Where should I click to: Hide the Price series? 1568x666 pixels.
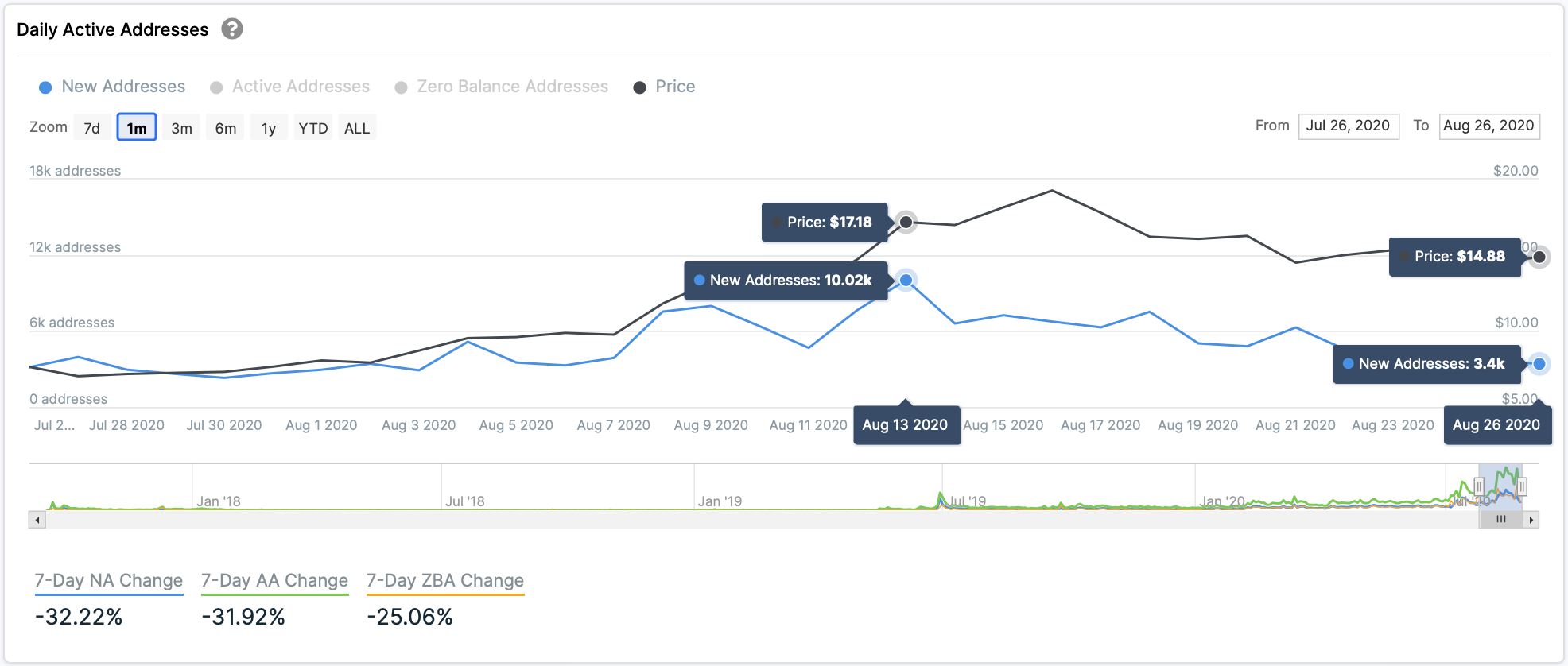pos(664,87)
